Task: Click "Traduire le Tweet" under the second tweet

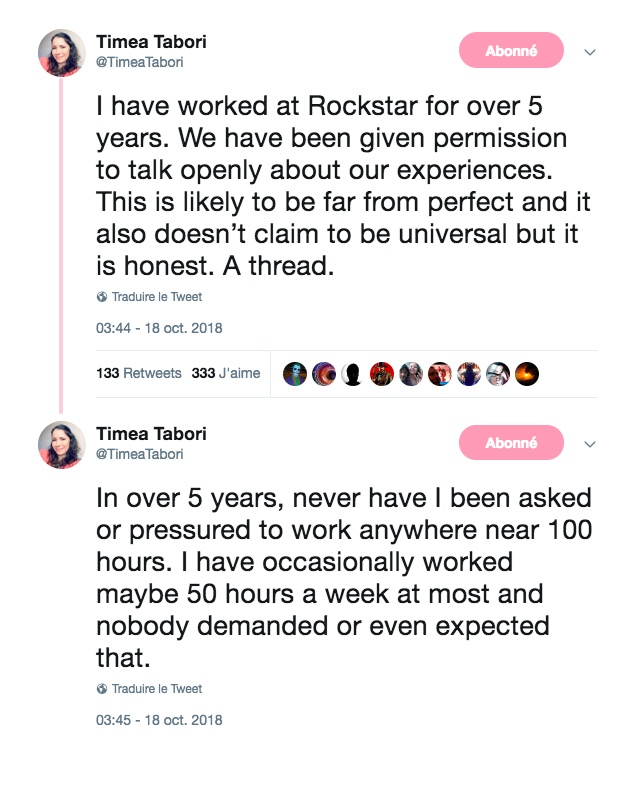Action: pyautogui.click(x=156, y=689)
